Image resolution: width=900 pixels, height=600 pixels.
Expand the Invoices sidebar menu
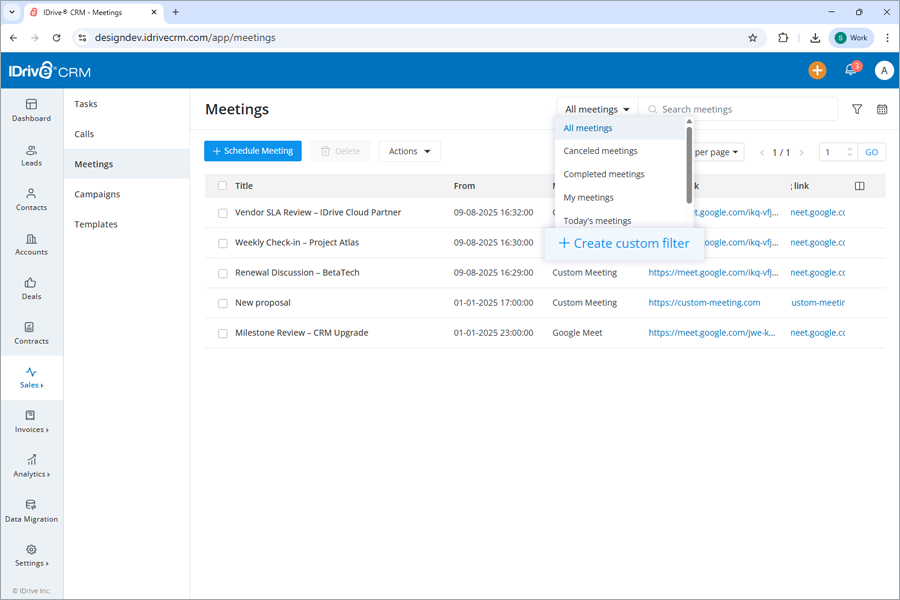pos(31,423)
